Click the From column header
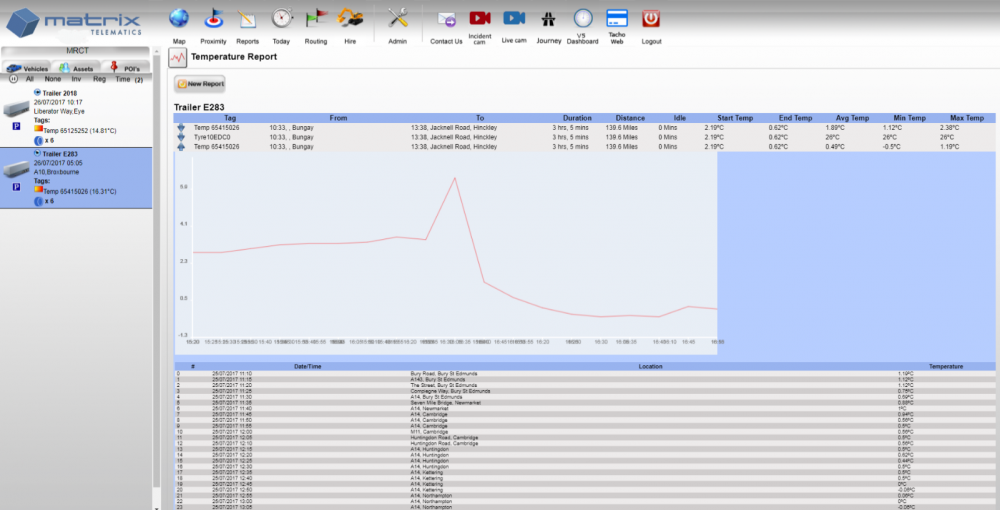Viewport: 1000px width, 510px height. (339, 118)
